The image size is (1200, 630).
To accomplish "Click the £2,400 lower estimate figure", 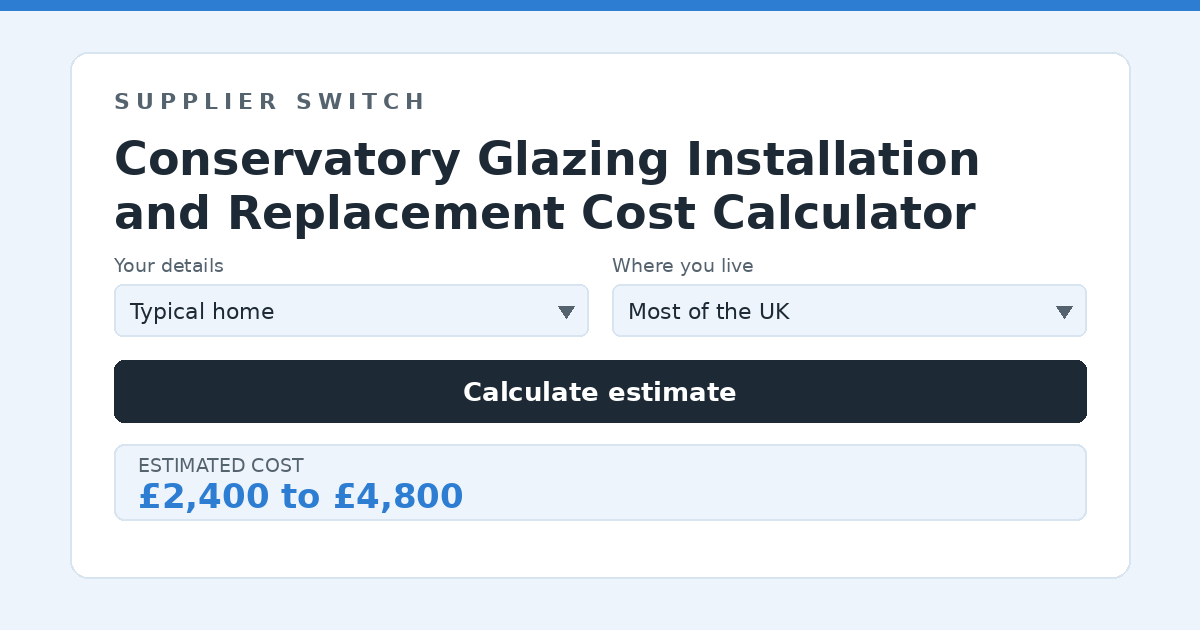I will coord(204,497).
